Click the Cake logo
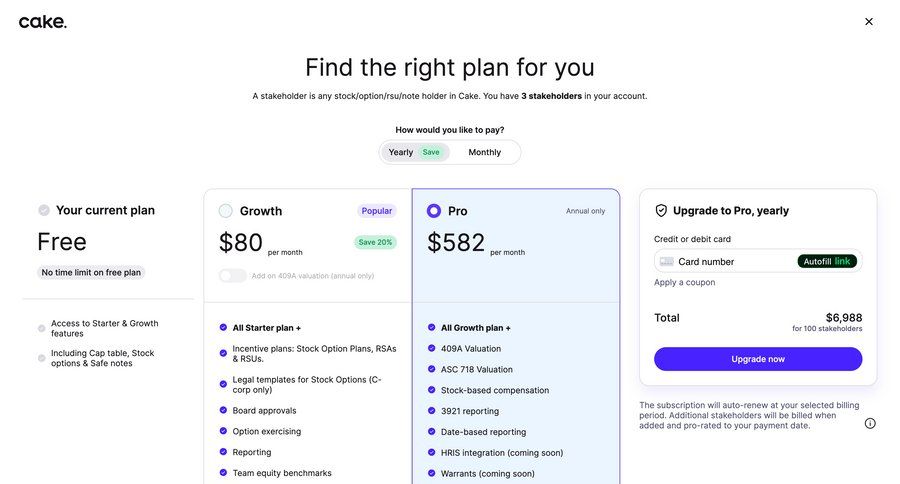 coord(43,22)
